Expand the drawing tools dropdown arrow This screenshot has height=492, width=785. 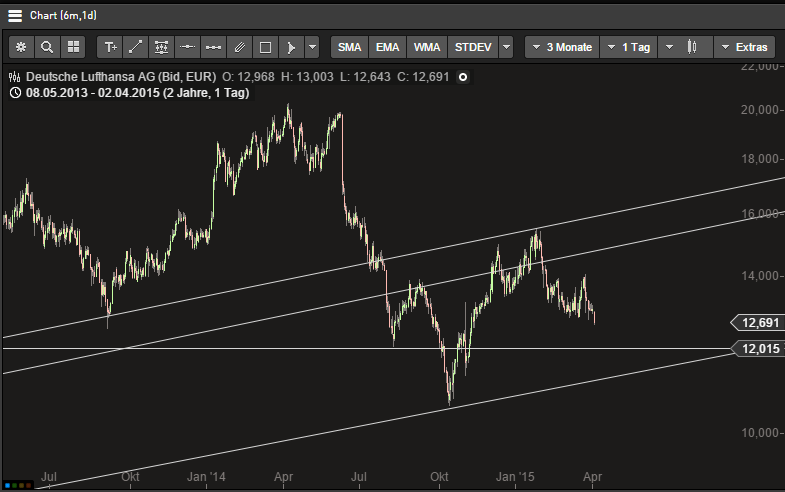pos(313,47)
